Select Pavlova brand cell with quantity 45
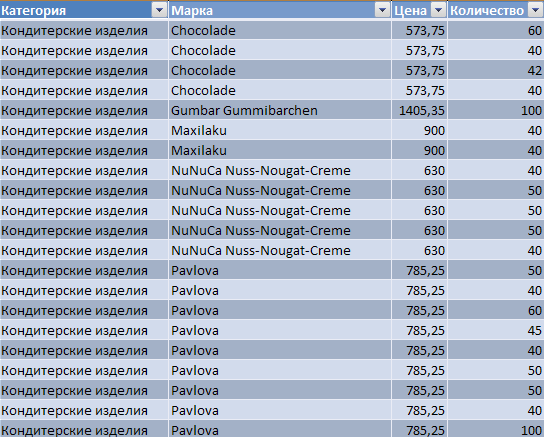Image resolution: width=544 pixels, height=437 pixels. click(x=280, y=331)
